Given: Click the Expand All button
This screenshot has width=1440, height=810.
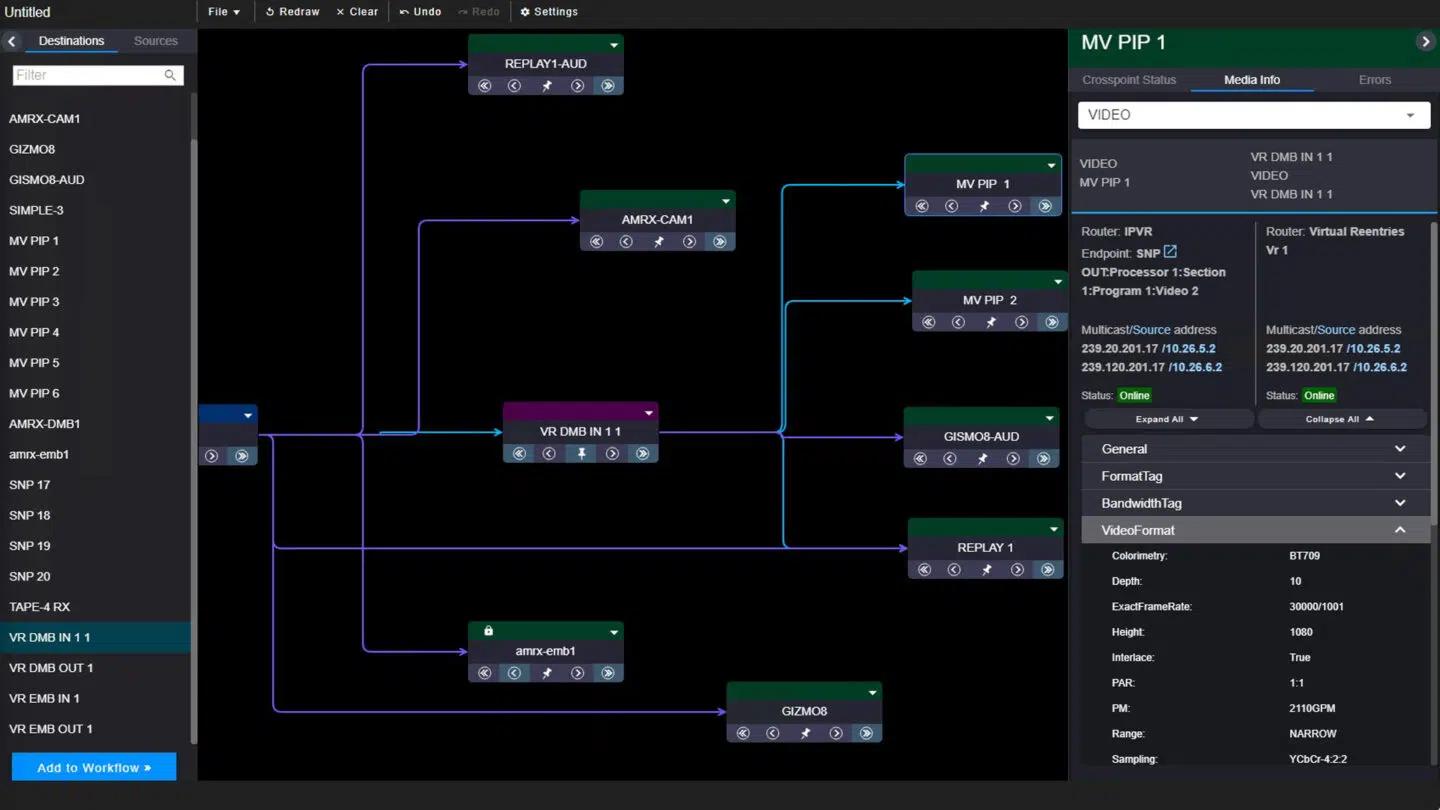Looking at the screenshot, I should (x=1167, y=419).
